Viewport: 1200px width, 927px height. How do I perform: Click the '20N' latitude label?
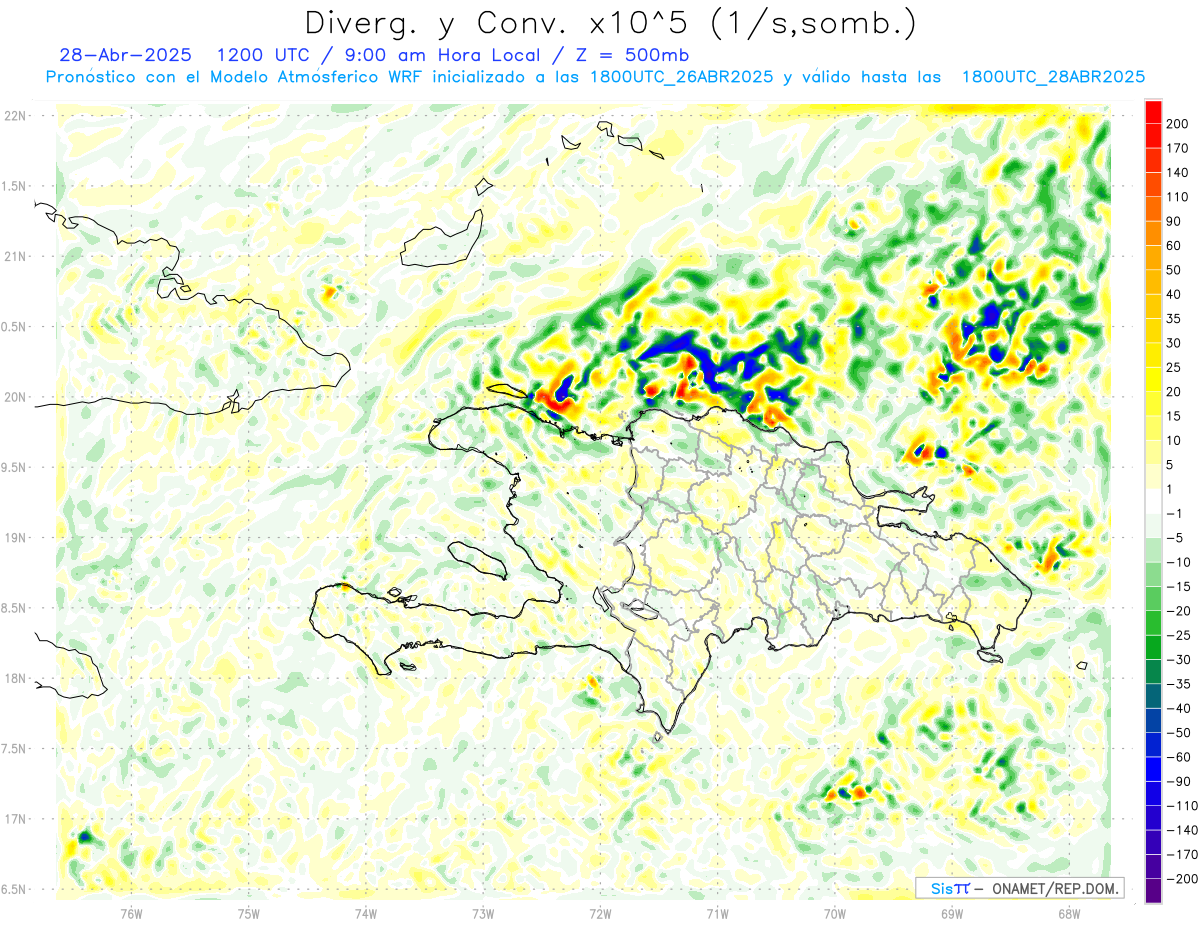pos(15,397)
